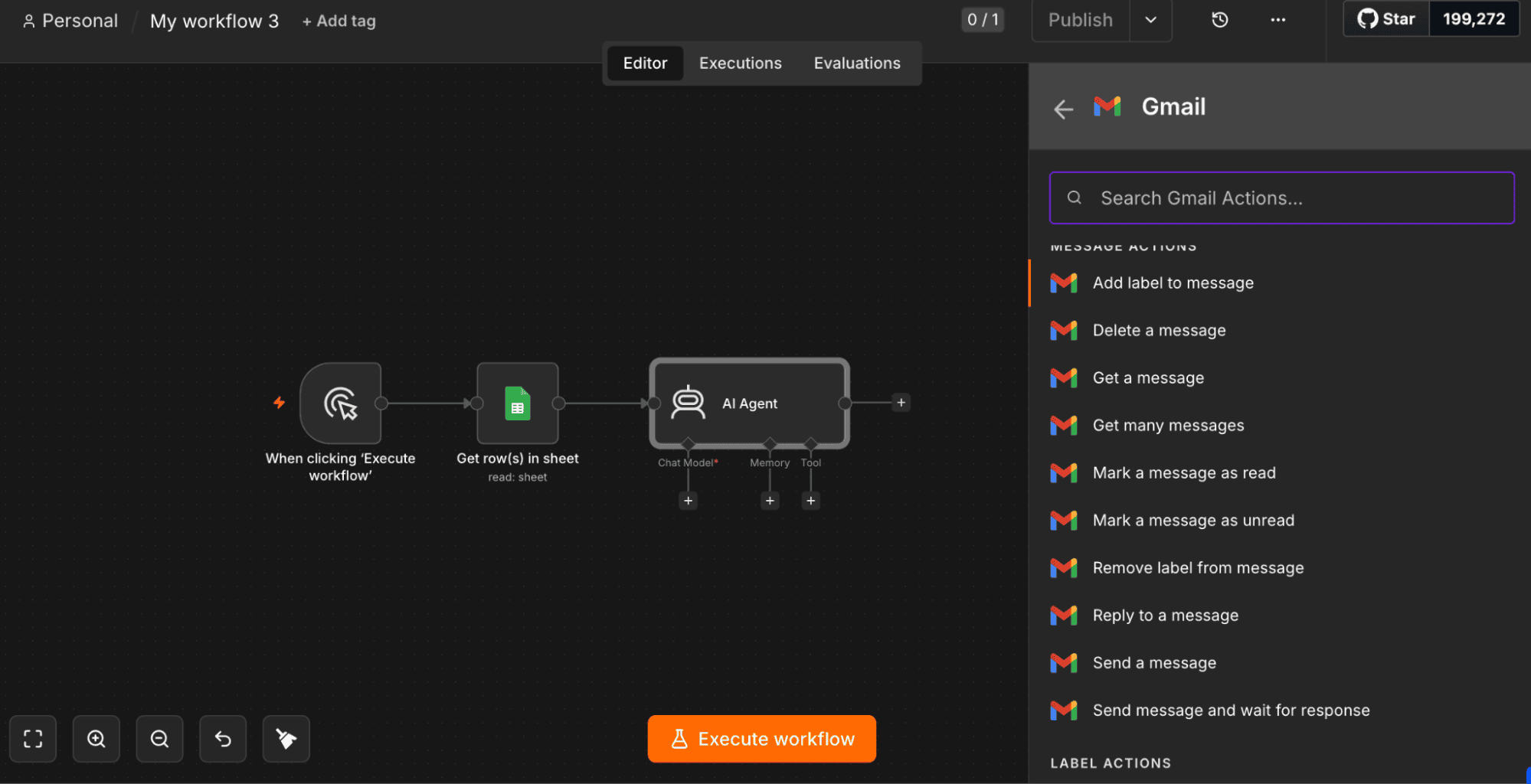
Task: Click the Personal project user icon
Action: [29, 21]
